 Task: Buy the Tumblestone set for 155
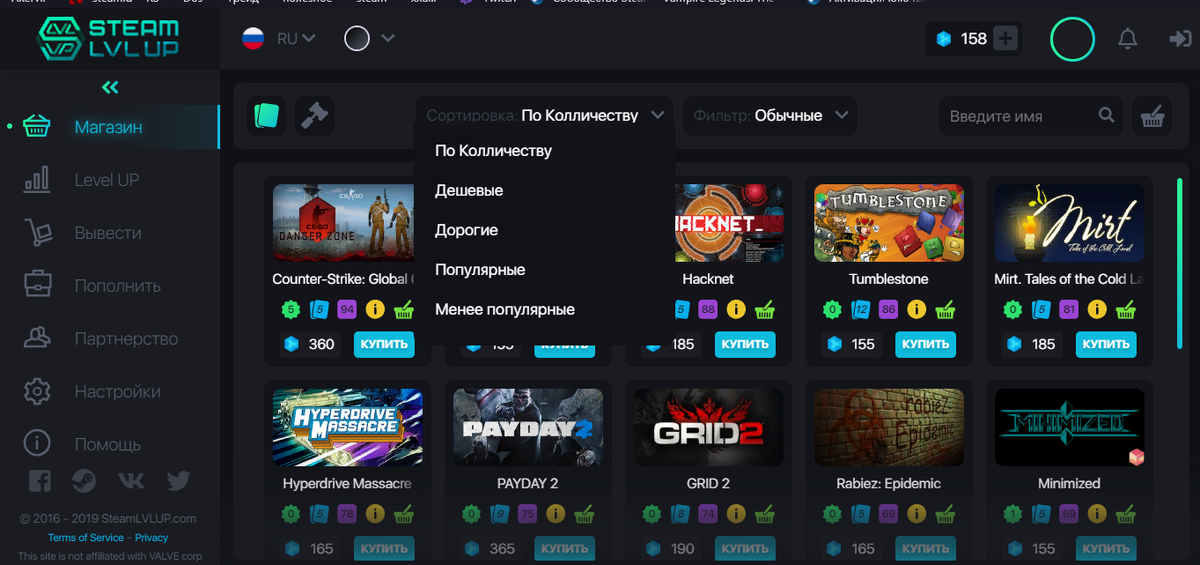point(925,344)
